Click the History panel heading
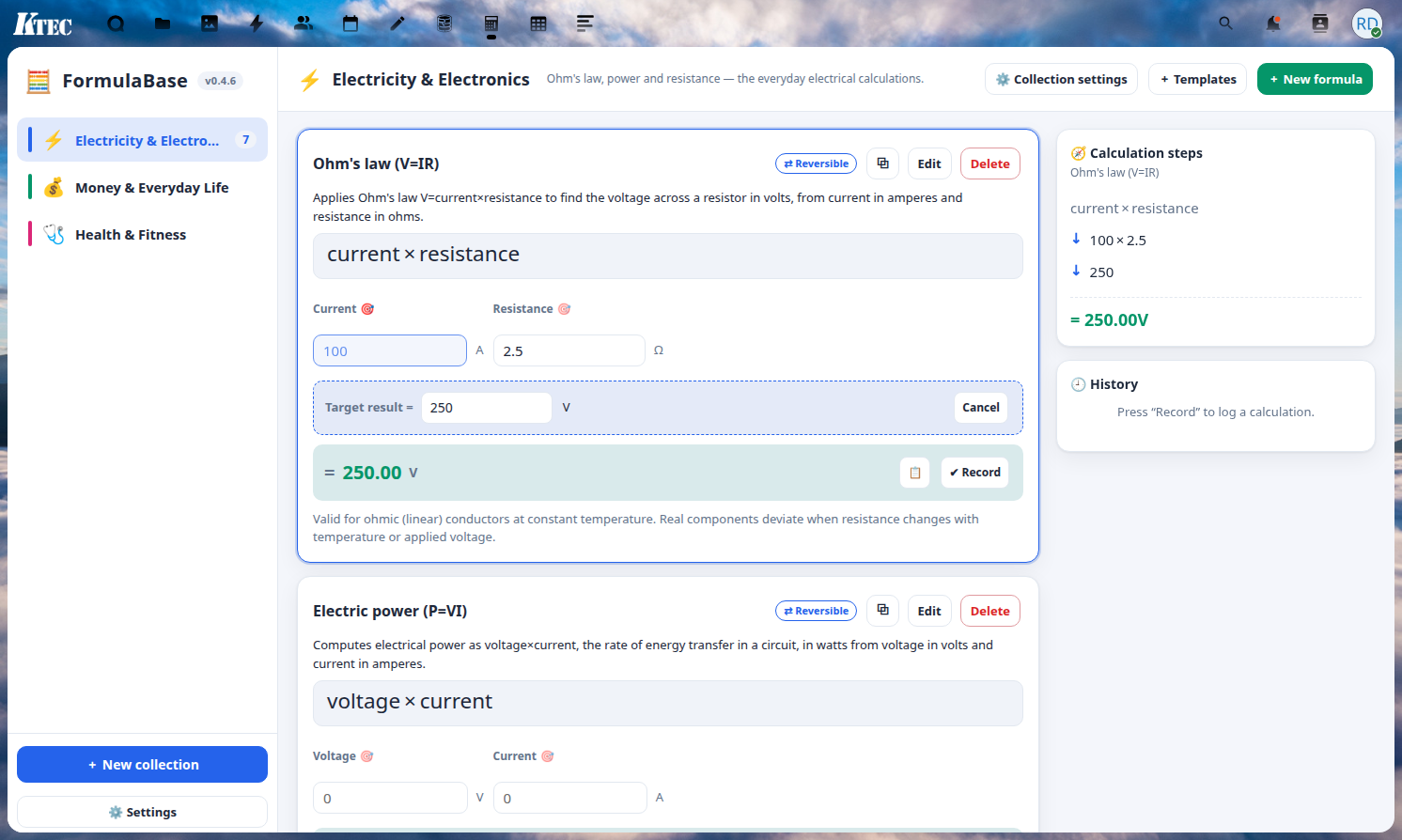This screenshot has height=840, width=1402. (1104, 384)
